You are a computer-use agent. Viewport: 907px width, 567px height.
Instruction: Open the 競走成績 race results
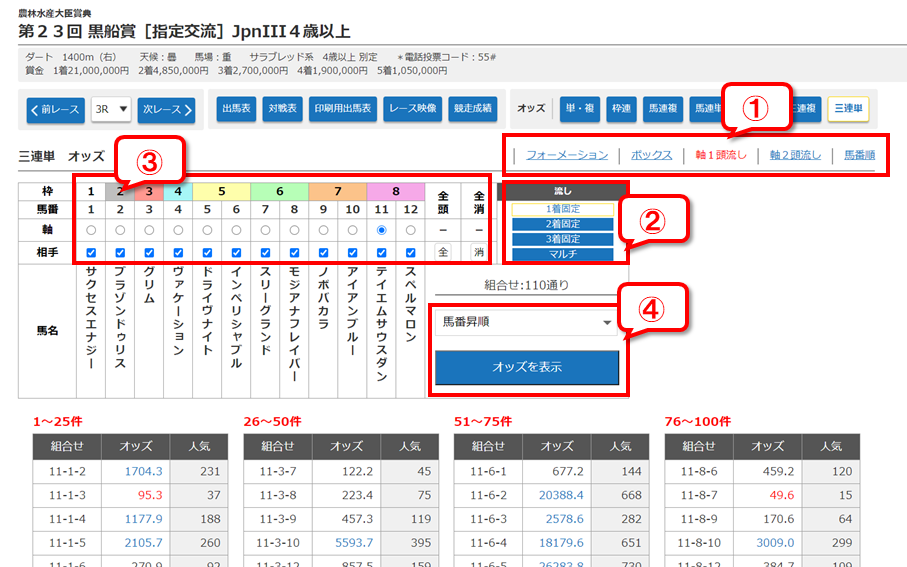(x=472, y=109)
